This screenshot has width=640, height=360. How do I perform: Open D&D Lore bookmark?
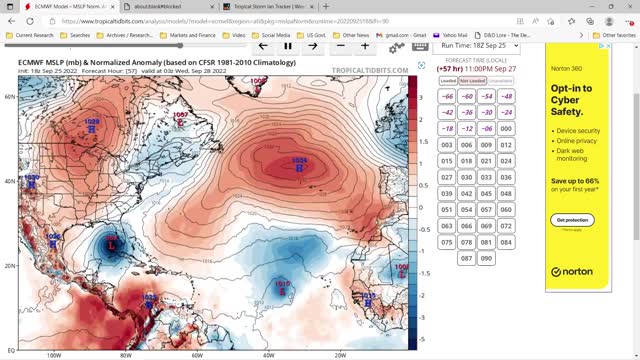(x=502, y=35)
